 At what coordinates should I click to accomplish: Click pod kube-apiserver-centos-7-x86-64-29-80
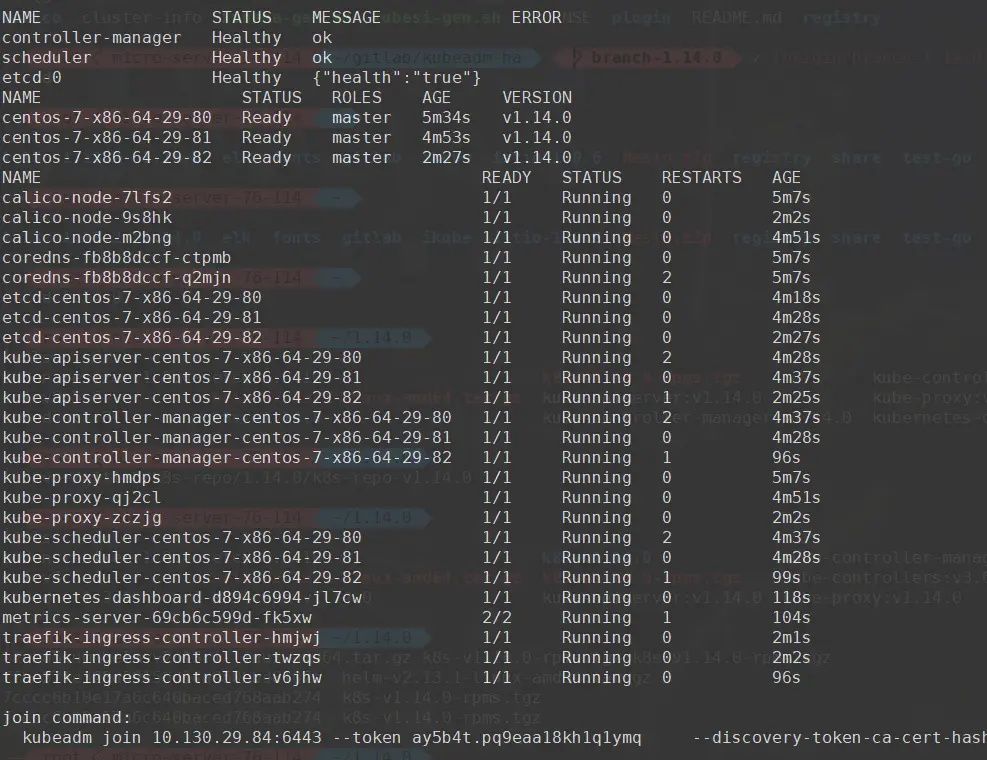[x=182, y=358]
